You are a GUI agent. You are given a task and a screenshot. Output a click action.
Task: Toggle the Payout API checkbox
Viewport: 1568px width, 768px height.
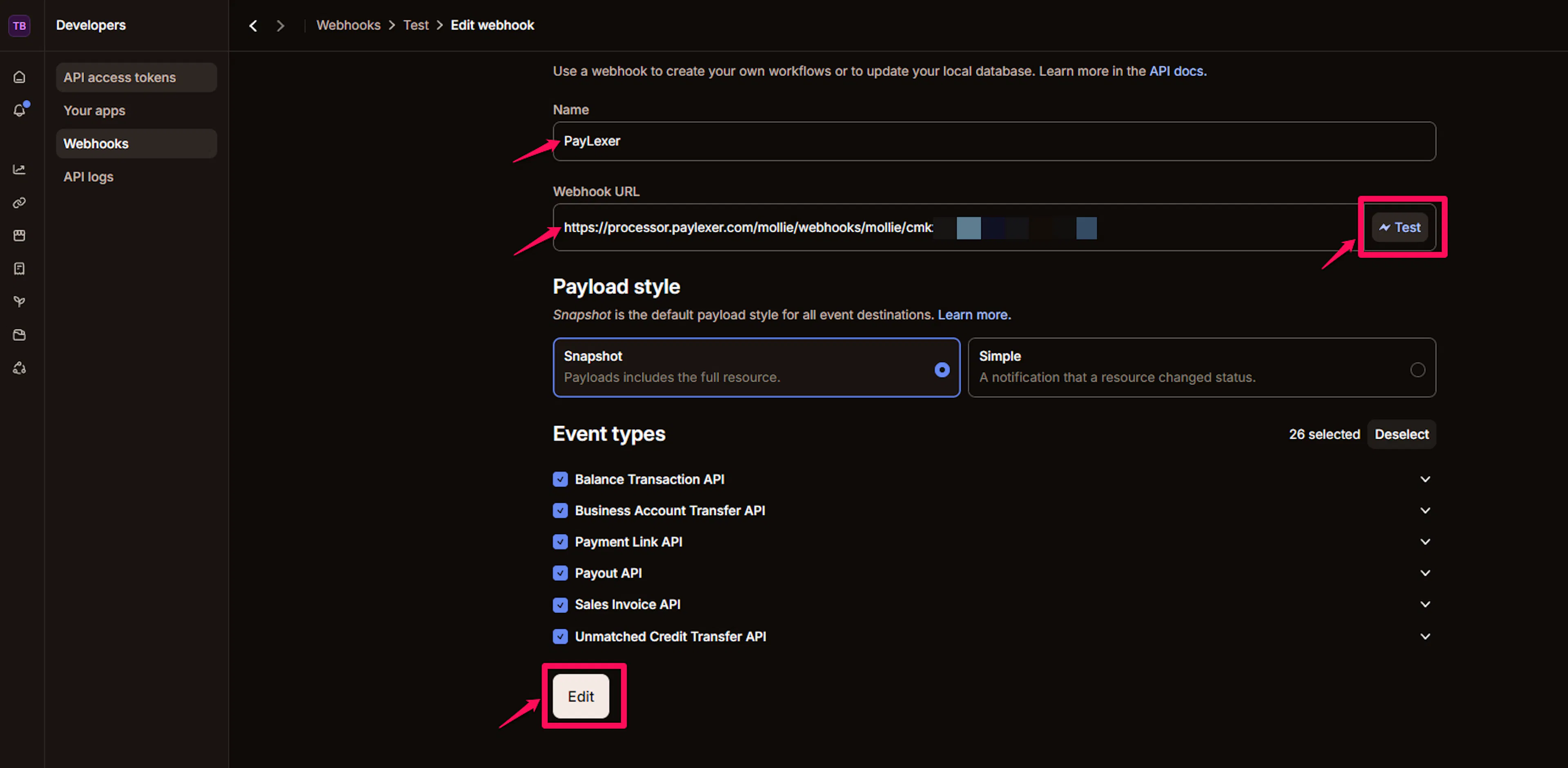click(x=560, y=573)
